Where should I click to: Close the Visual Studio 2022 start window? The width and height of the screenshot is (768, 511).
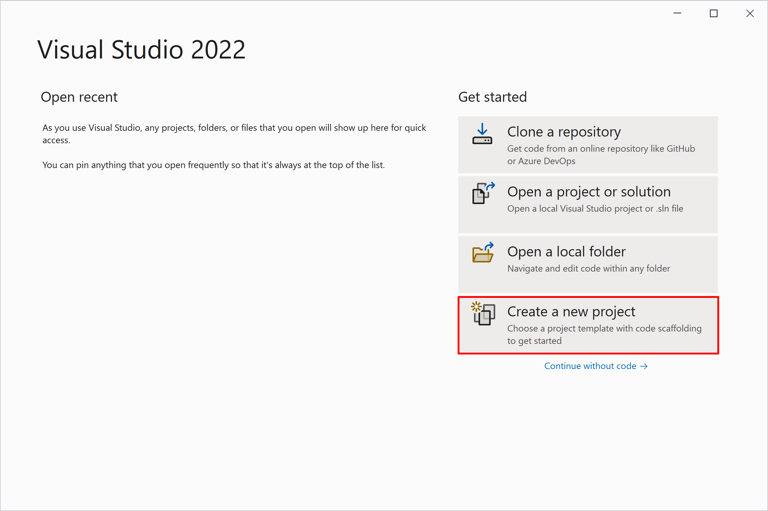750,14
